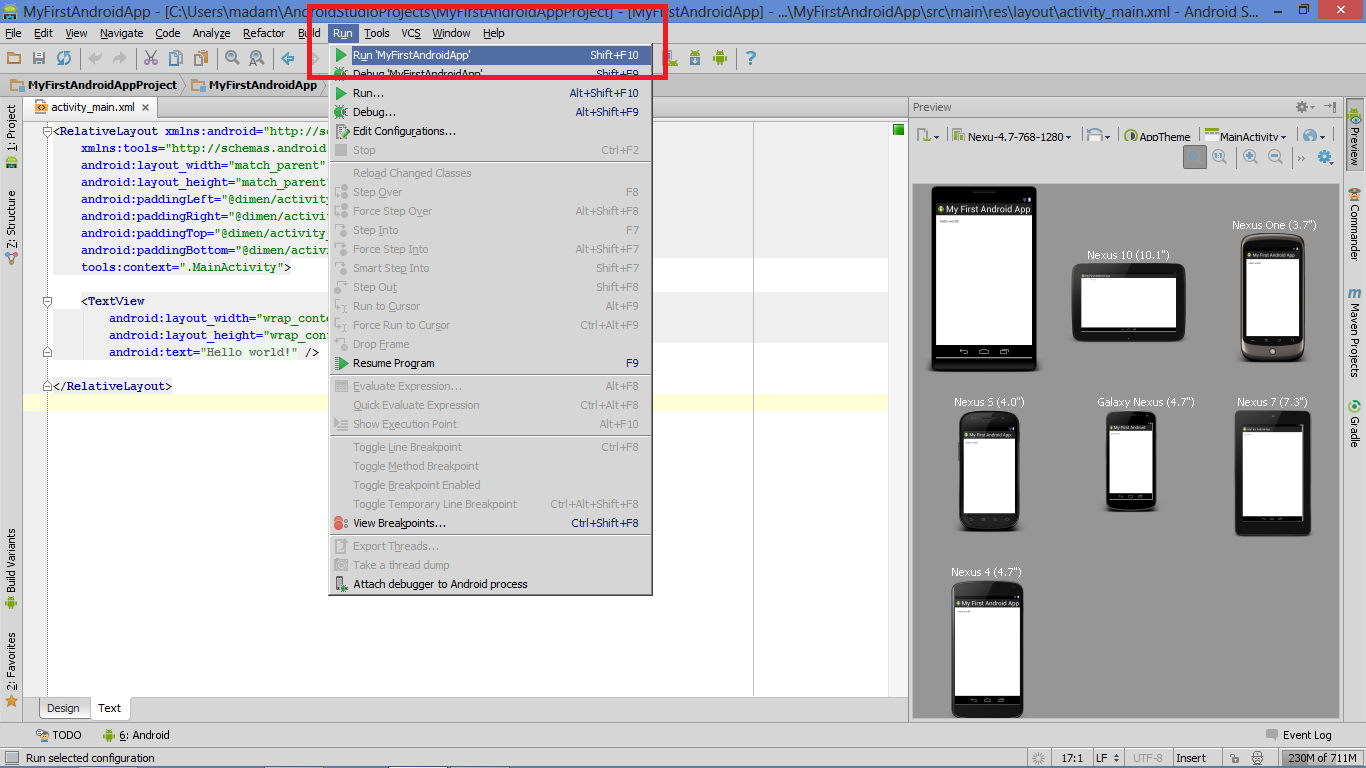Select Run... with Alt+Shift+F10
1366x768 pixels.
point(491,93)
